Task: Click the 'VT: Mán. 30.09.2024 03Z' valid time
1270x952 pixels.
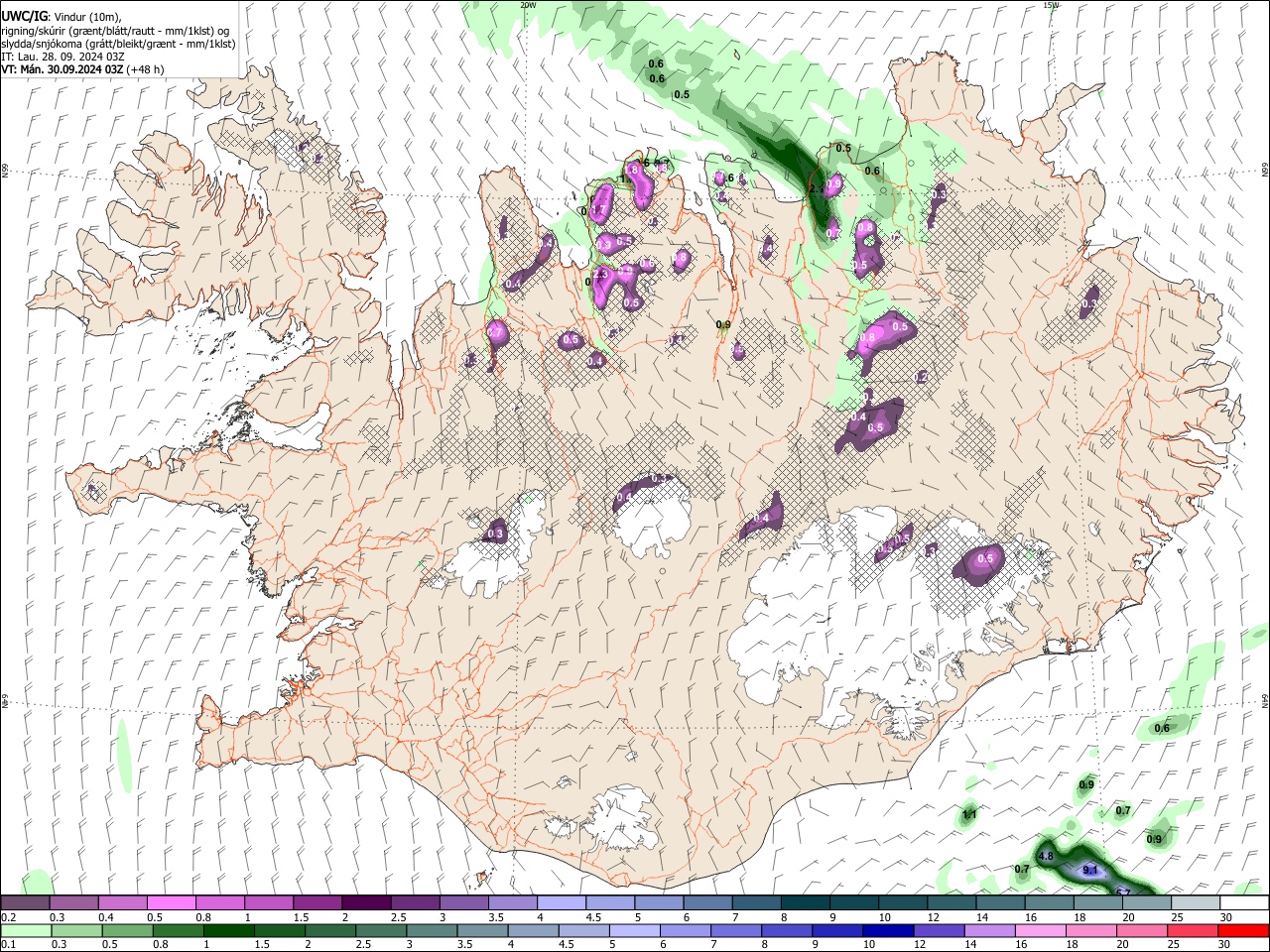Action: pyautogui.click(x=63, y=69)
